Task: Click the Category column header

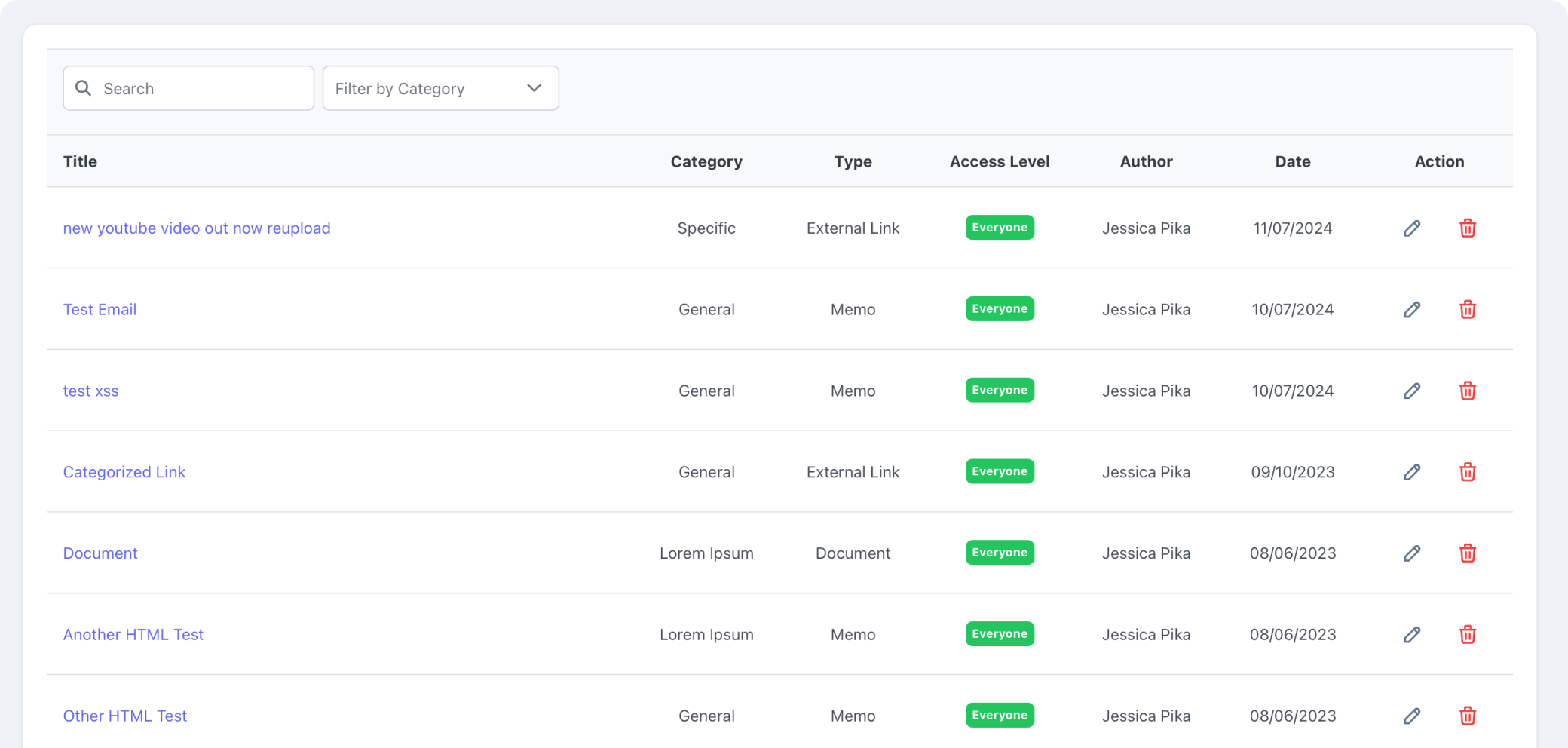Action: (x=706, y=162)
